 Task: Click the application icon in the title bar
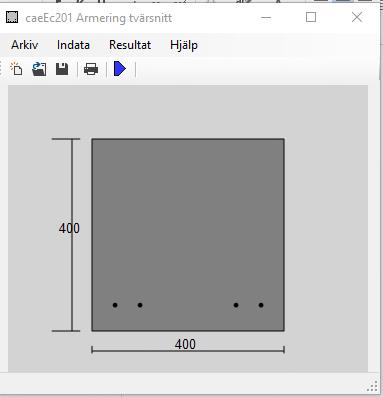click(12, 17)
